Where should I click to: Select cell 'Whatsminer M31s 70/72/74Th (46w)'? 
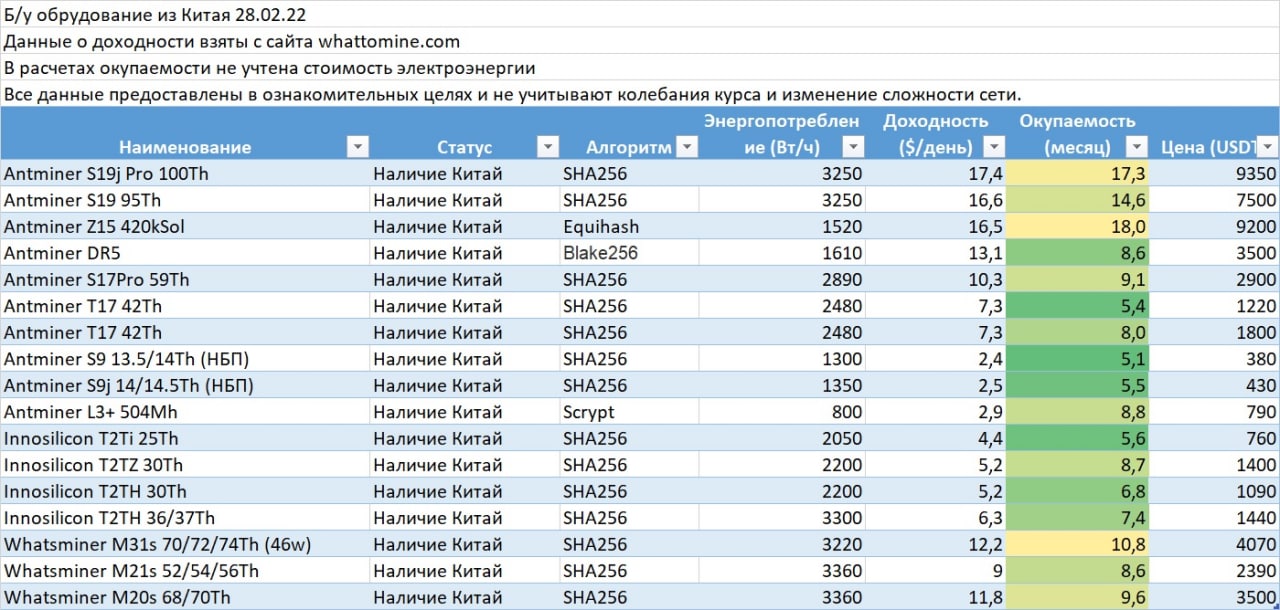click(185, 545)
